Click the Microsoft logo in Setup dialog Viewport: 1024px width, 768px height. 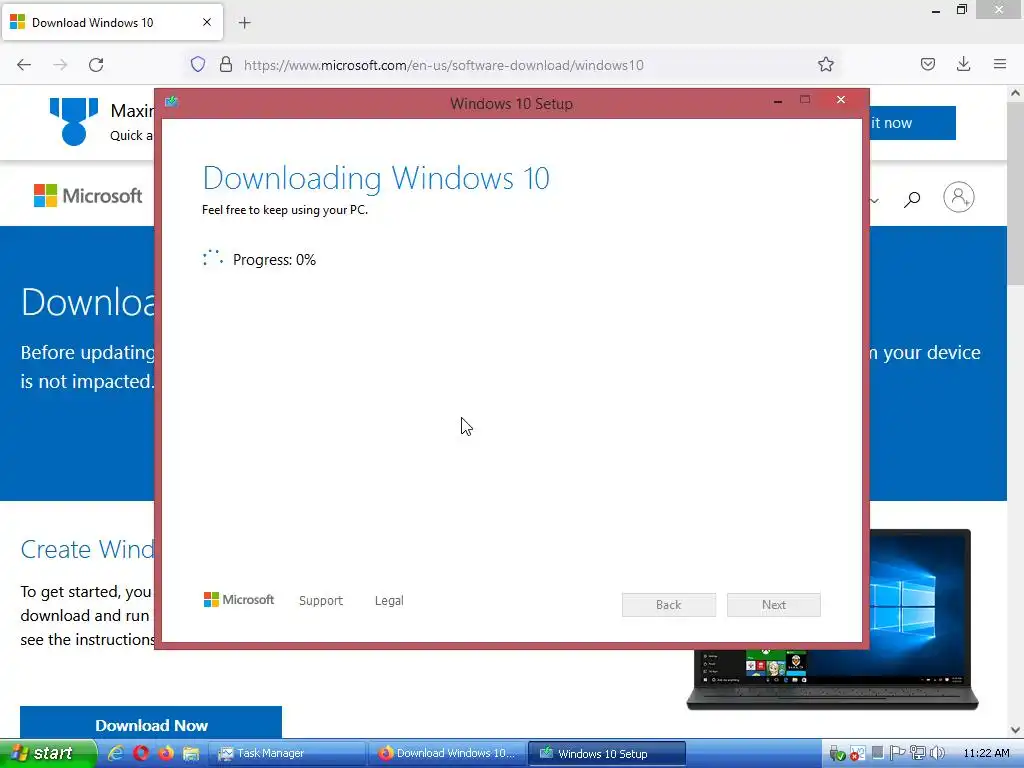pyautogui.click(x=239, y=600)
